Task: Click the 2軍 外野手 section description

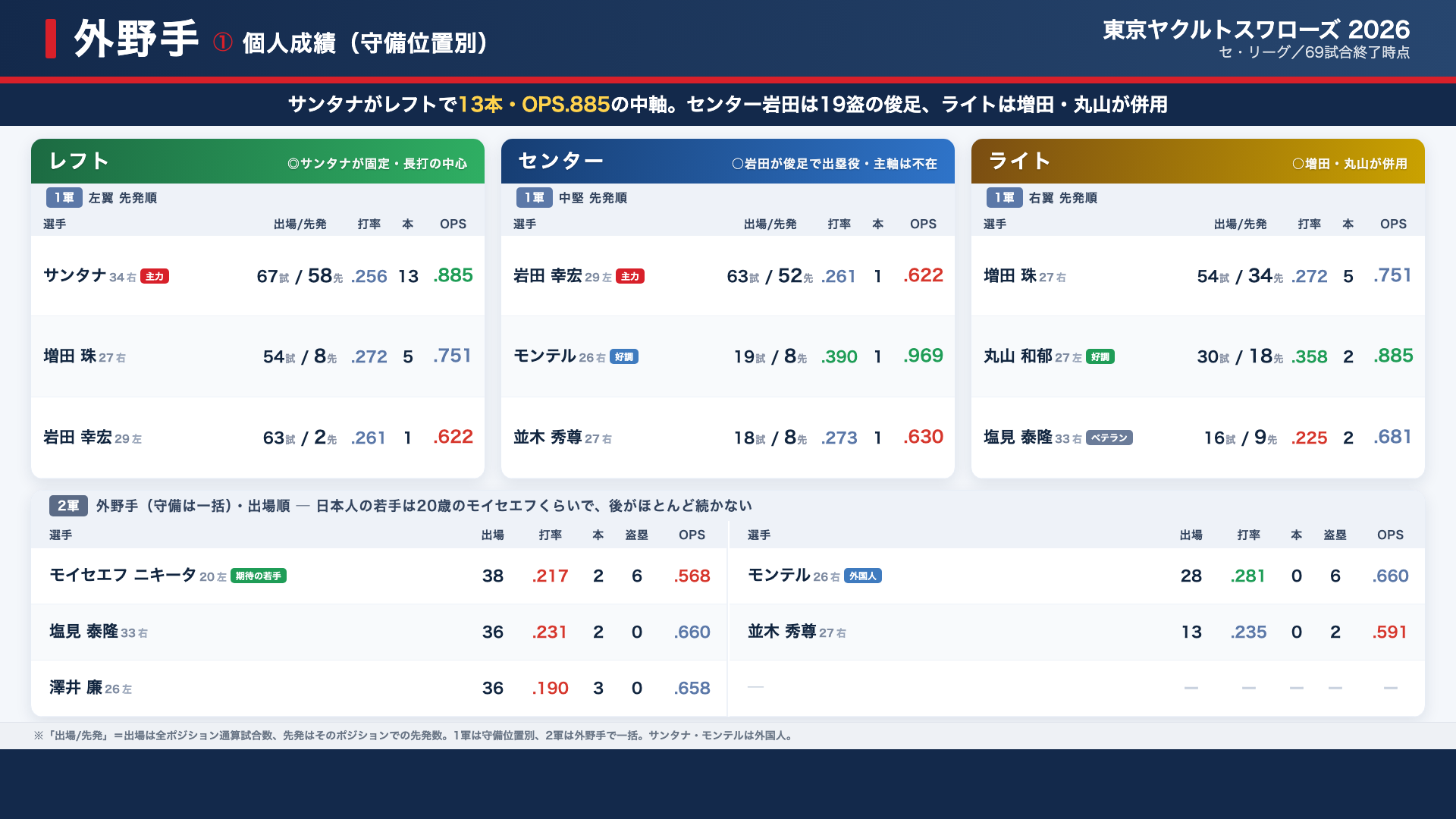Action: [424, 506]
